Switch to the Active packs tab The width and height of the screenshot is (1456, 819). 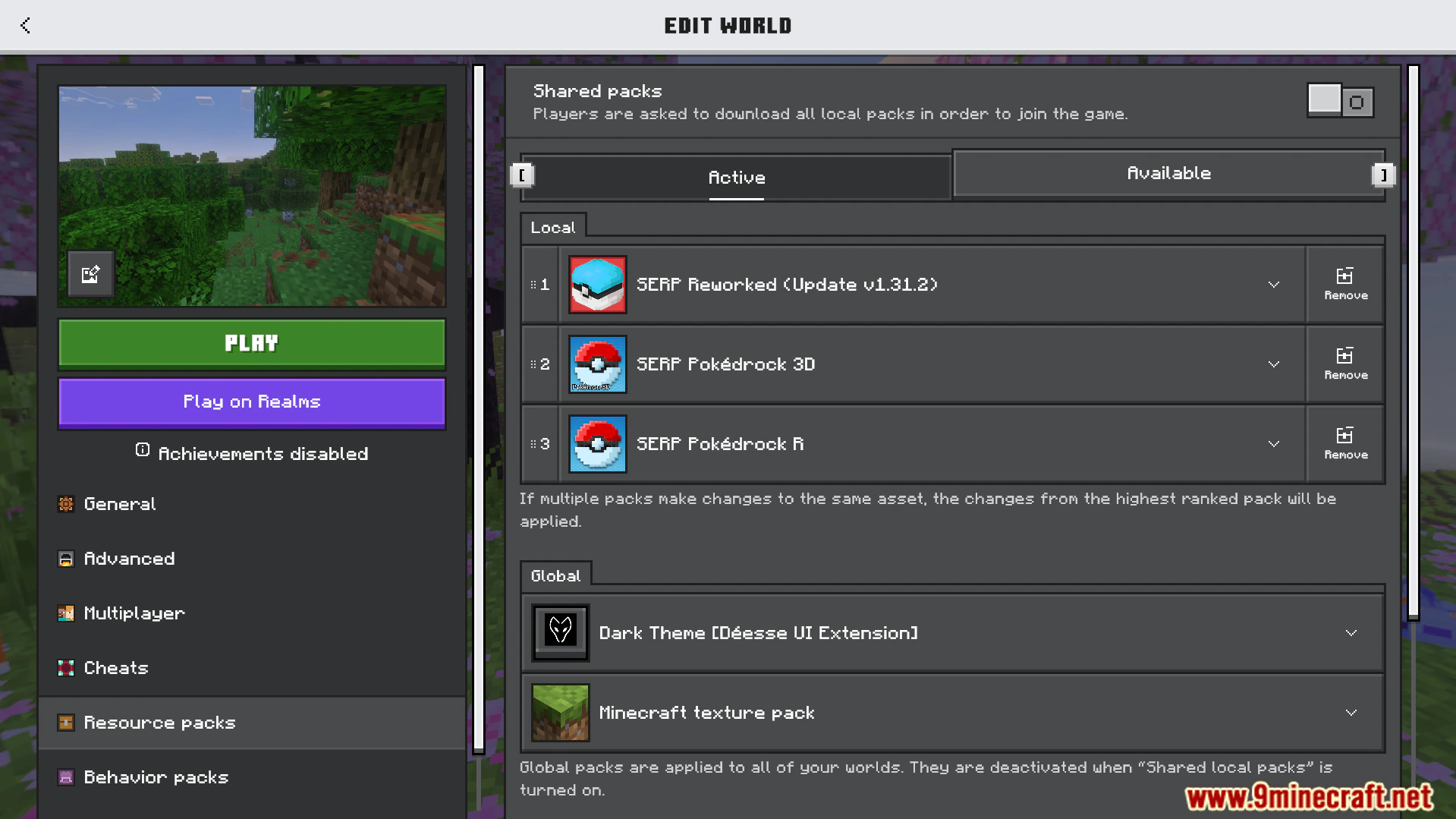pos(736,178)
